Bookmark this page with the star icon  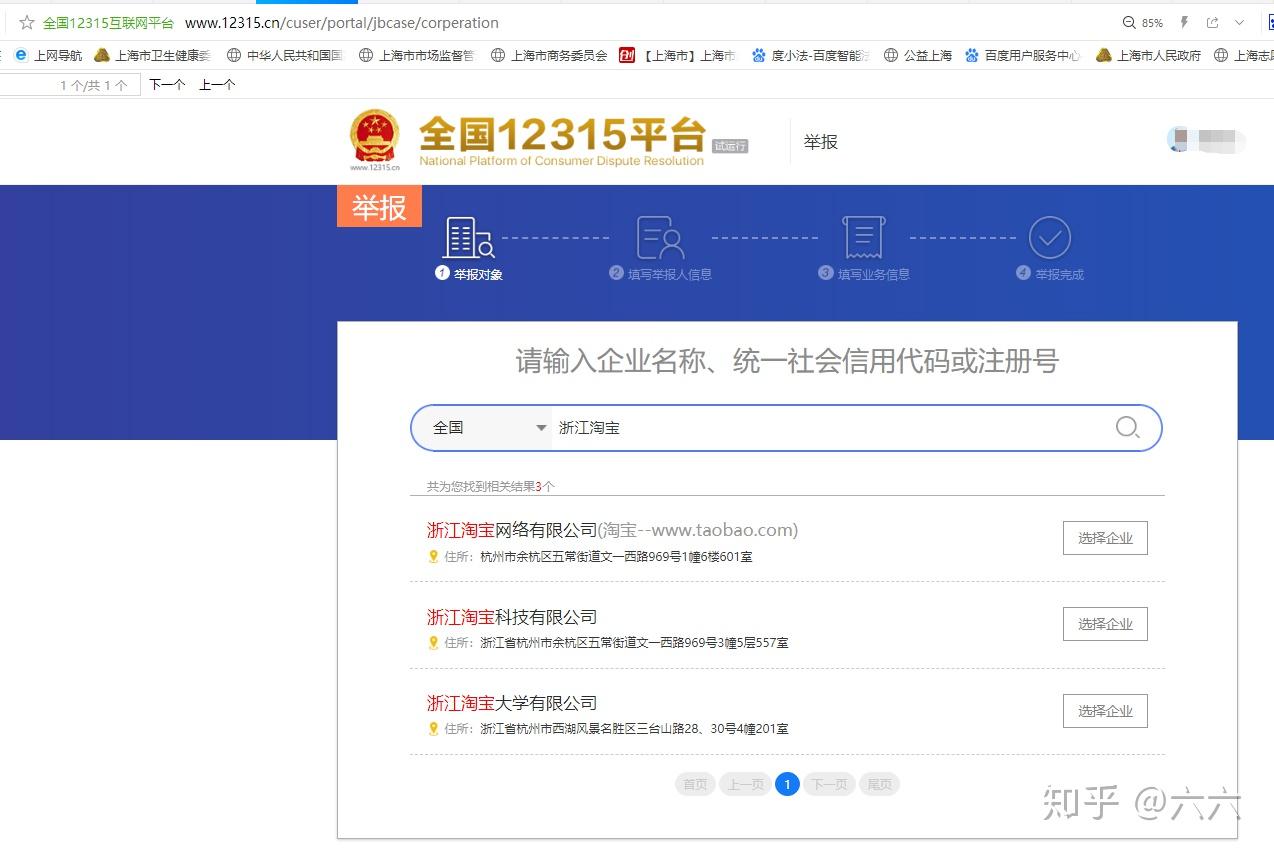tap(27, 22)
